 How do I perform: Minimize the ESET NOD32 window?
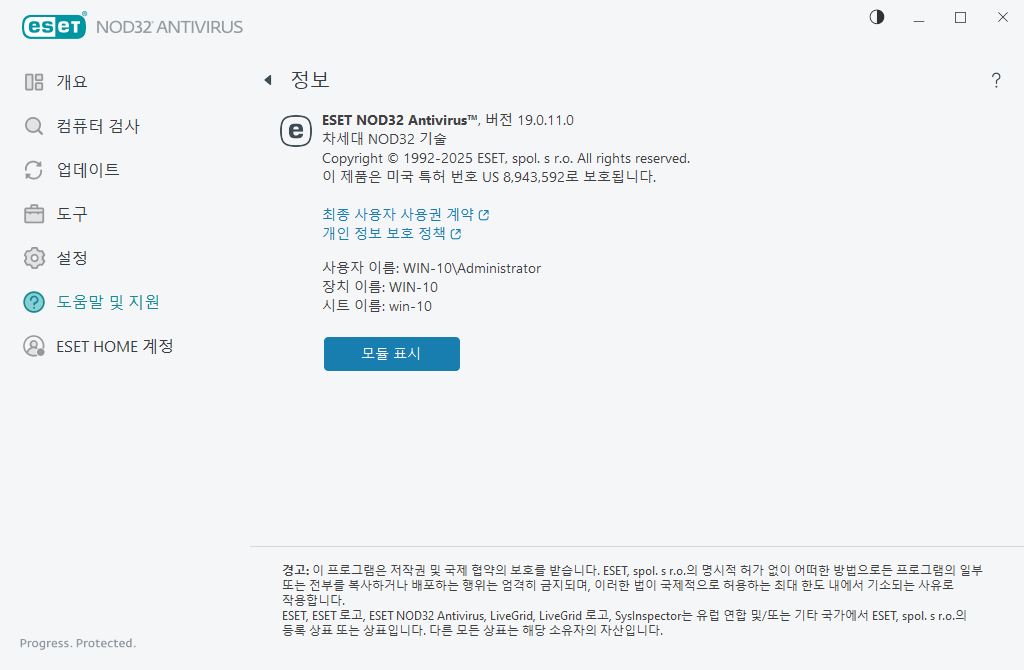(x=918, y=17)
